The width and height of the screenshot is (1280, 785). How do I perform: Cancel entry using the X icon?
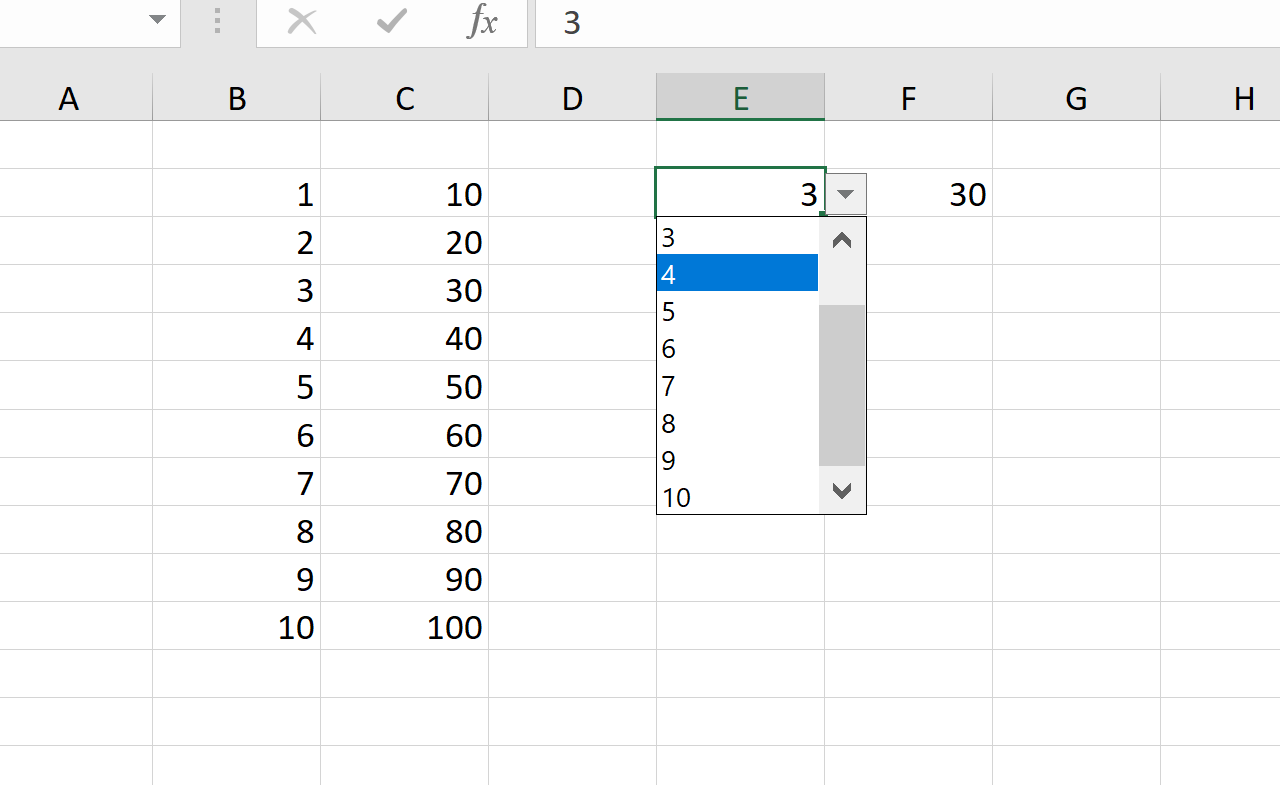click(303, 22)
